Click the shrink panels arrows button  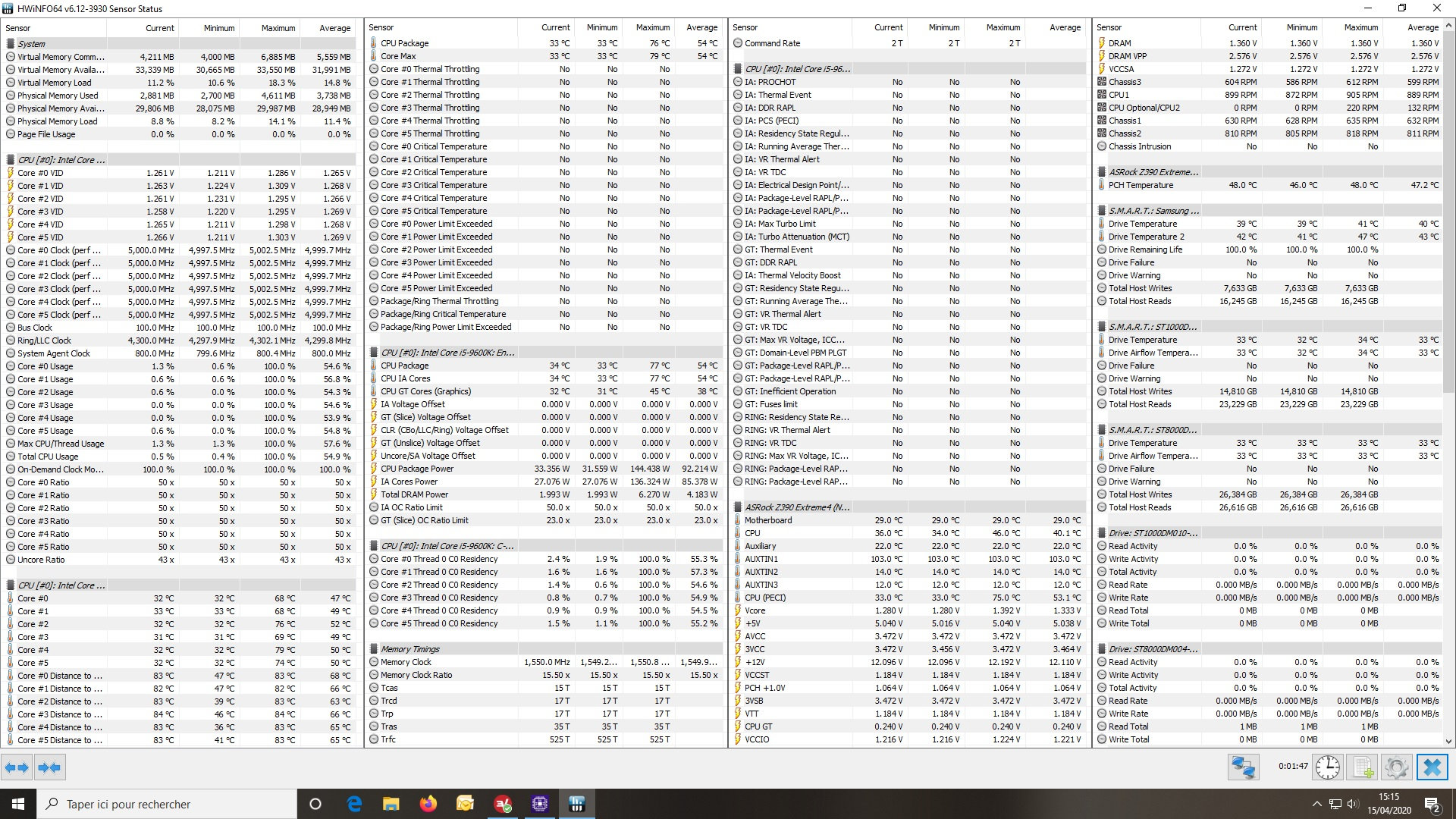pyautogui.click(x=49, y=767)
